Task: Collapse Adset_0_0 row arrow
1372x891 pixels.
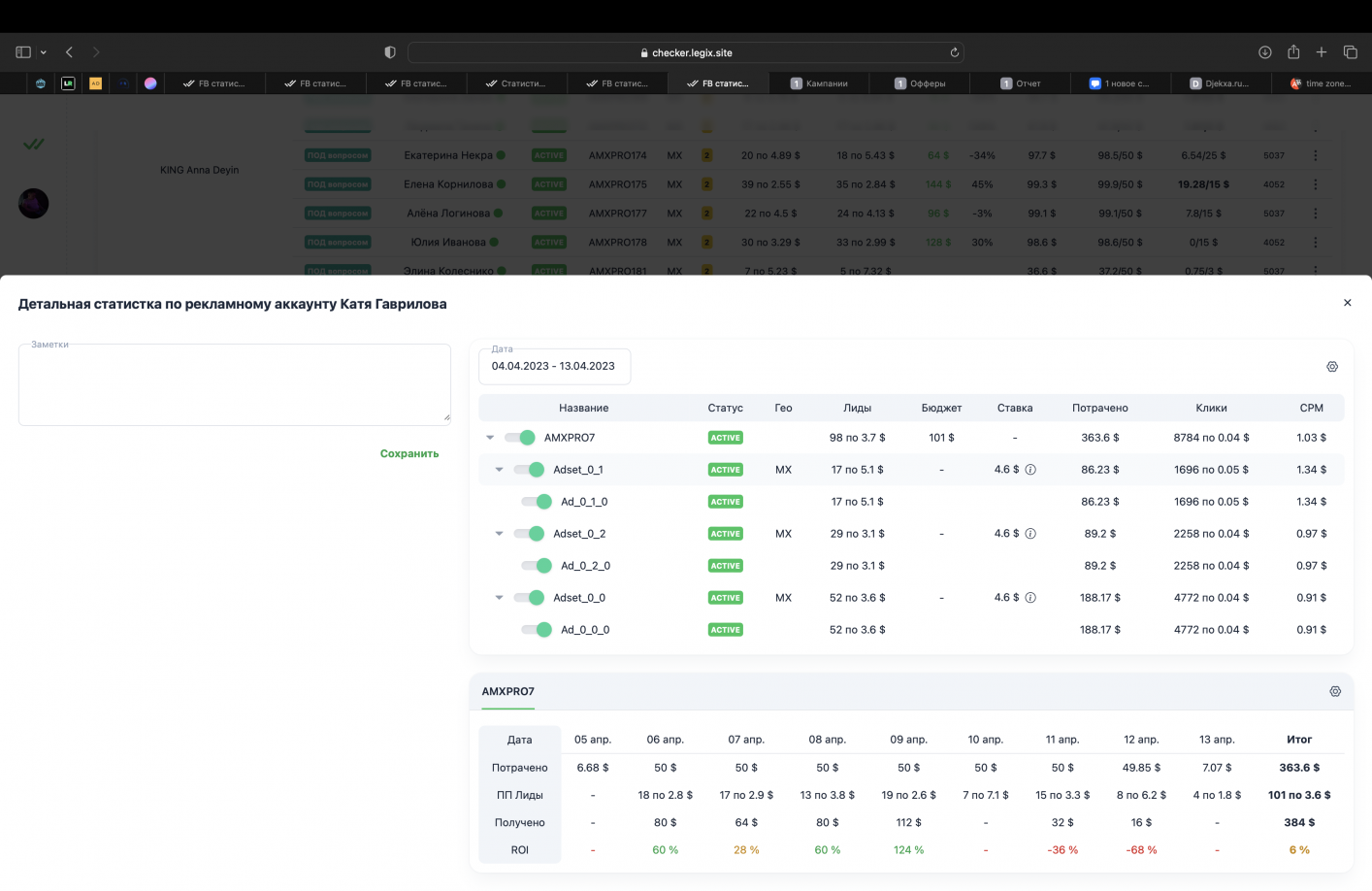Action: pyautogui.click(x=500, y=598)
